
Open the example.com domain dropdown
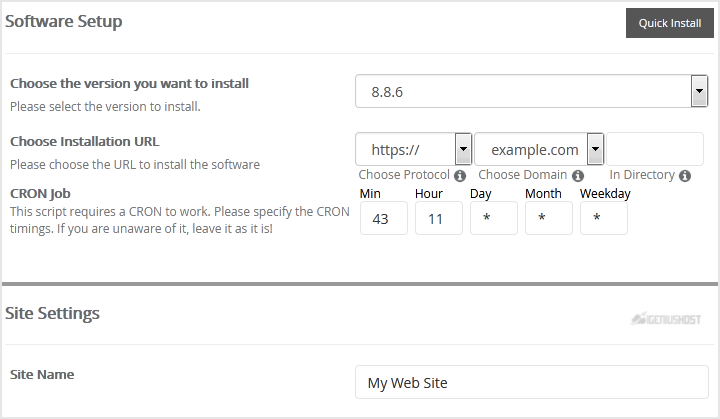click(539, 150)
